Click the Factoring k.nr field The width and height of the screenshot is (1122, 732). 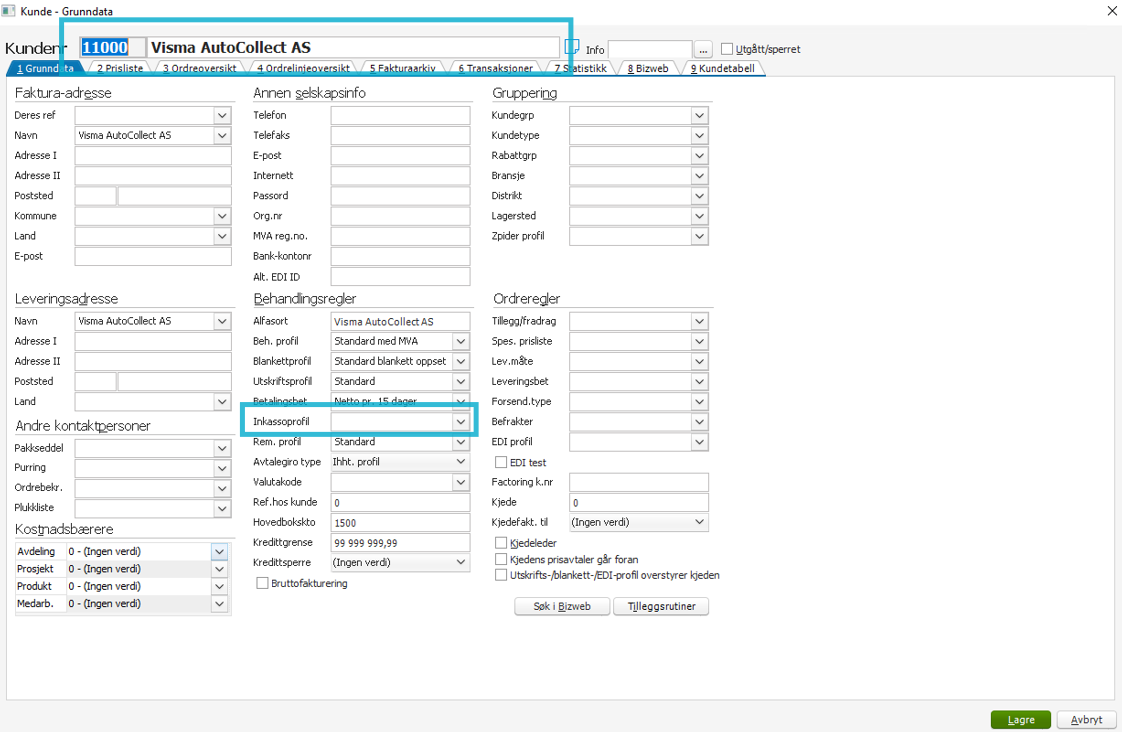639,482
